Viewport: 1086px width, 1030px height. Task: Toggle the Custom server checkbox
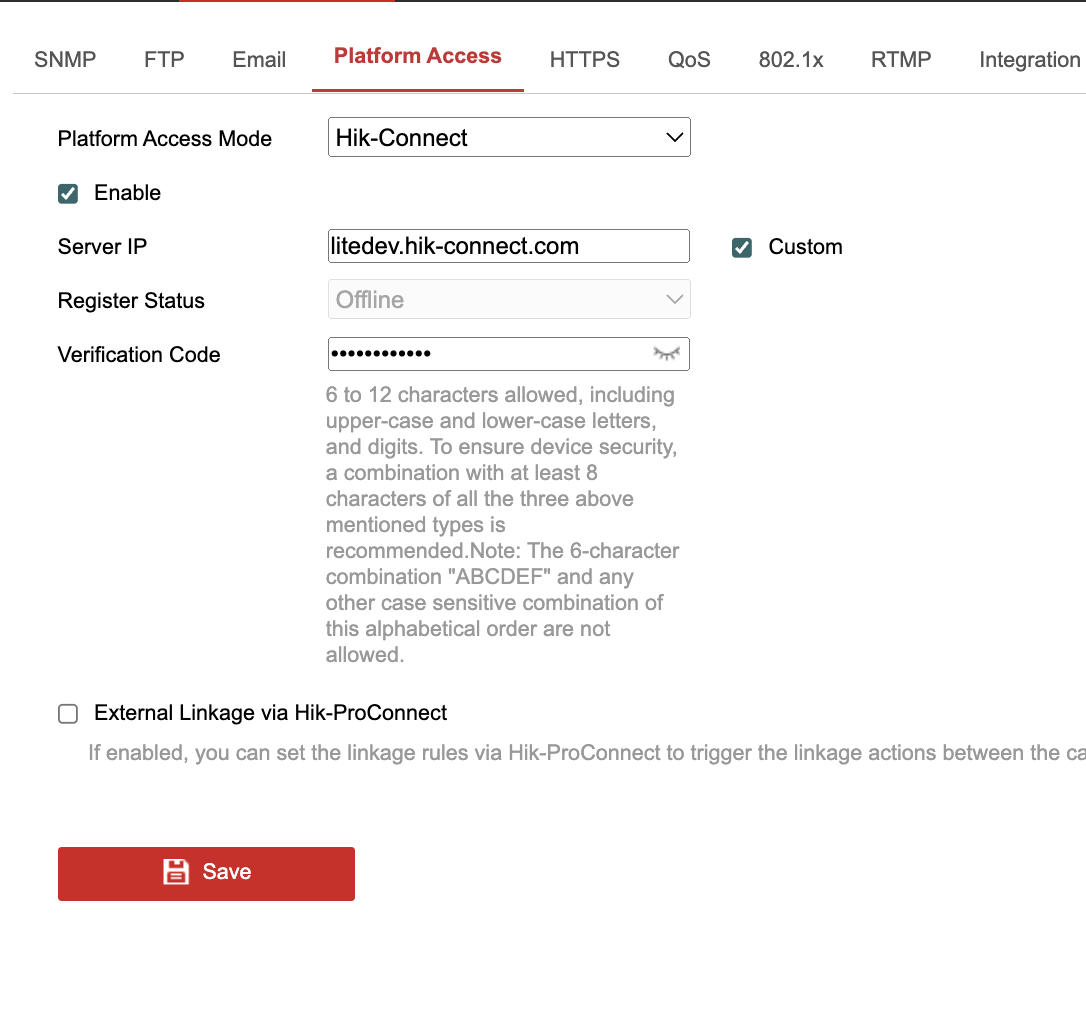pyautogui.click(x=742, y=248)
